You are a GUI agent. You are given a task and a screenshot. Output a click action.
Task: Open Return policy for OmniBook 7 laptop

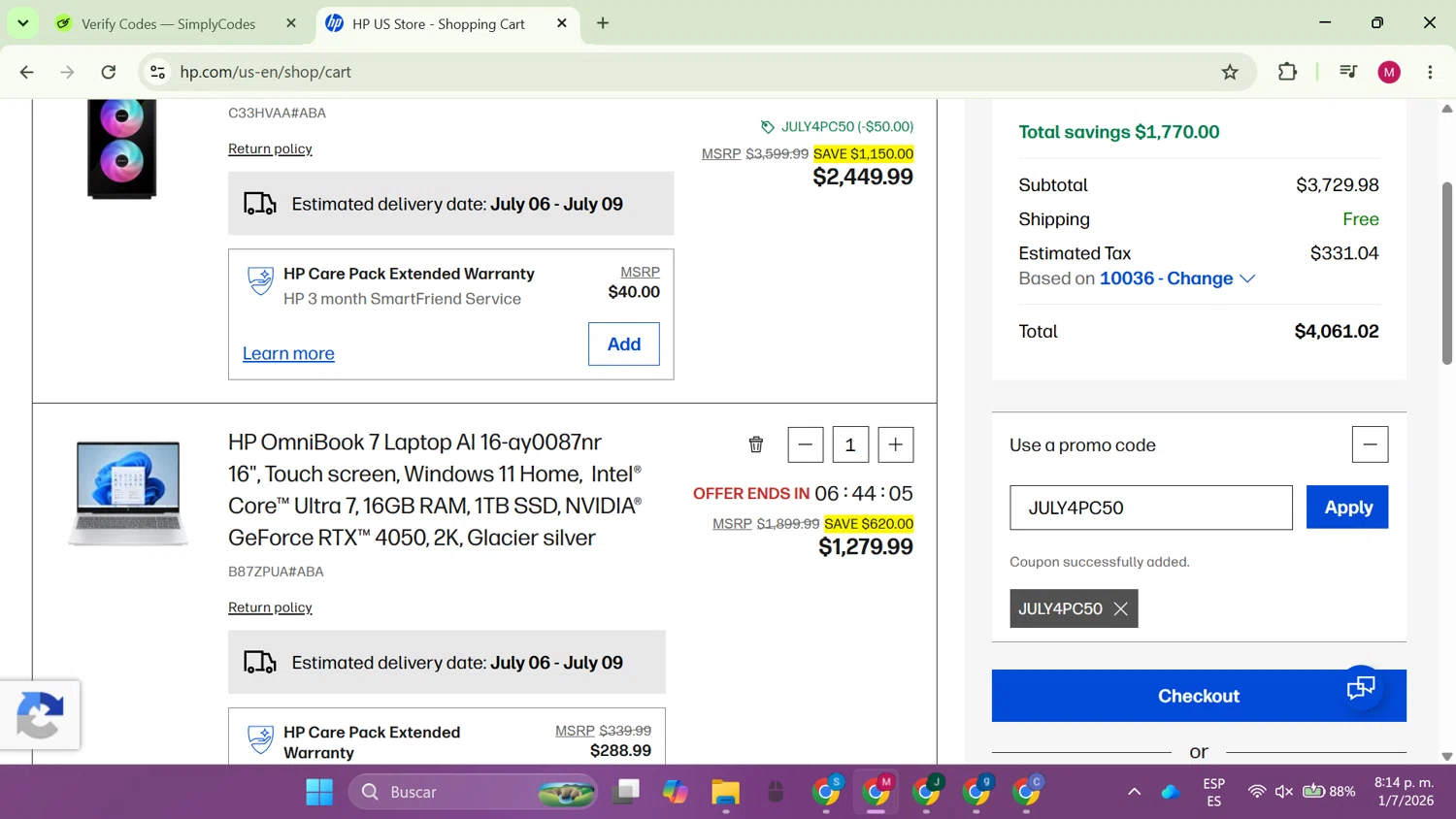(x=270, y=607)
